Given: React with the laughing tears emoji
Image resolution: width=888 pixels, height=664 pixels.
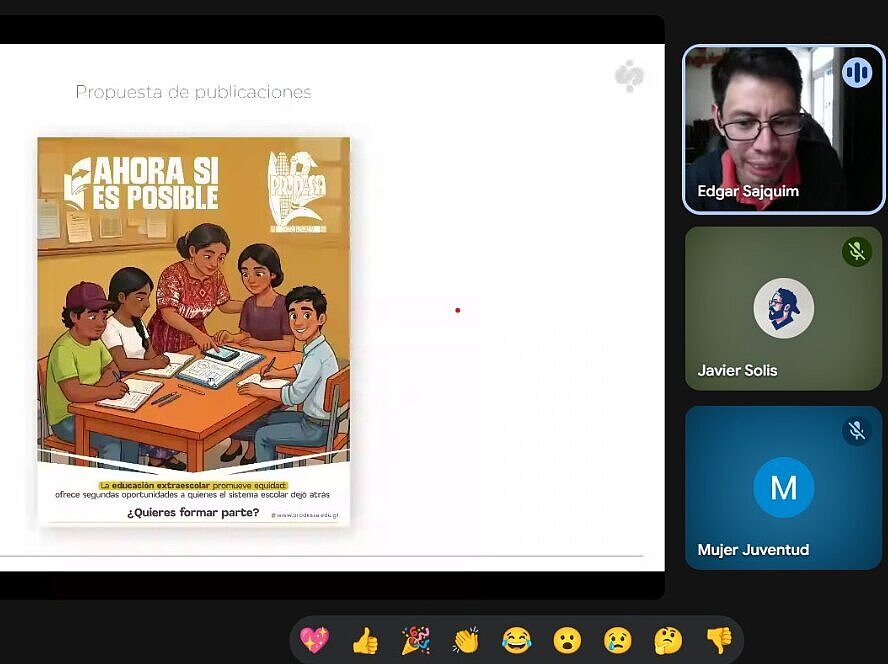Looking at the screenshot, I should [516, 640].
